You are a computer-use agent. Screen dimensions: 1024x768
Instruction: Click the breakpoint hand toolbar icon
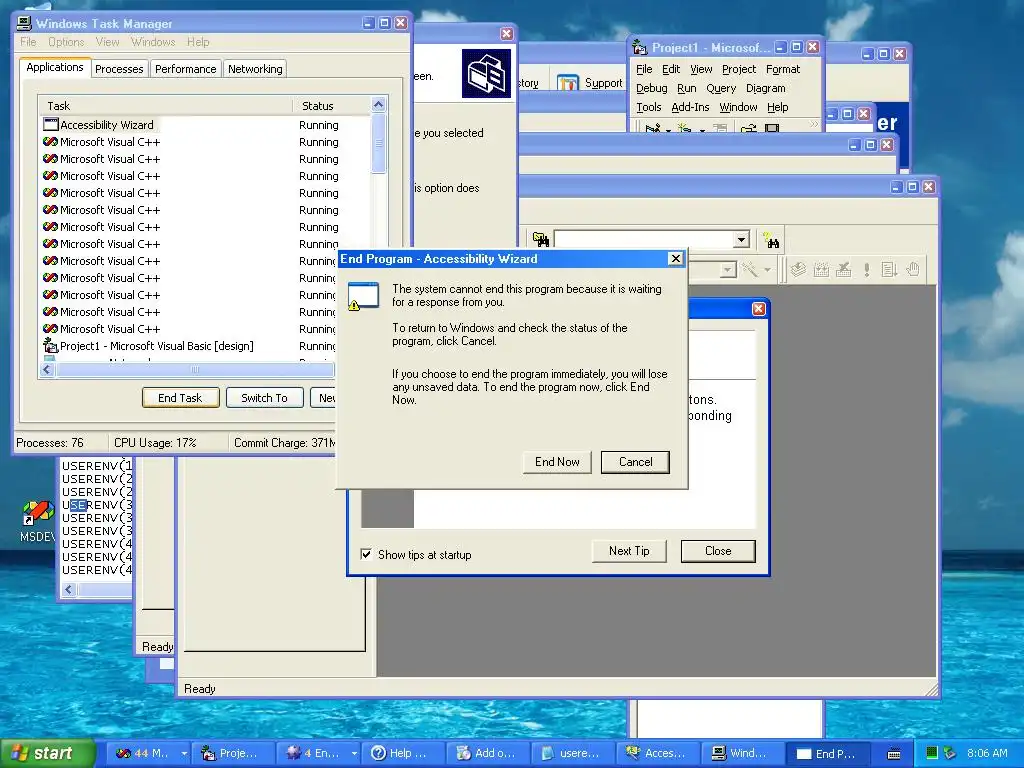click(x=913, y=269)
